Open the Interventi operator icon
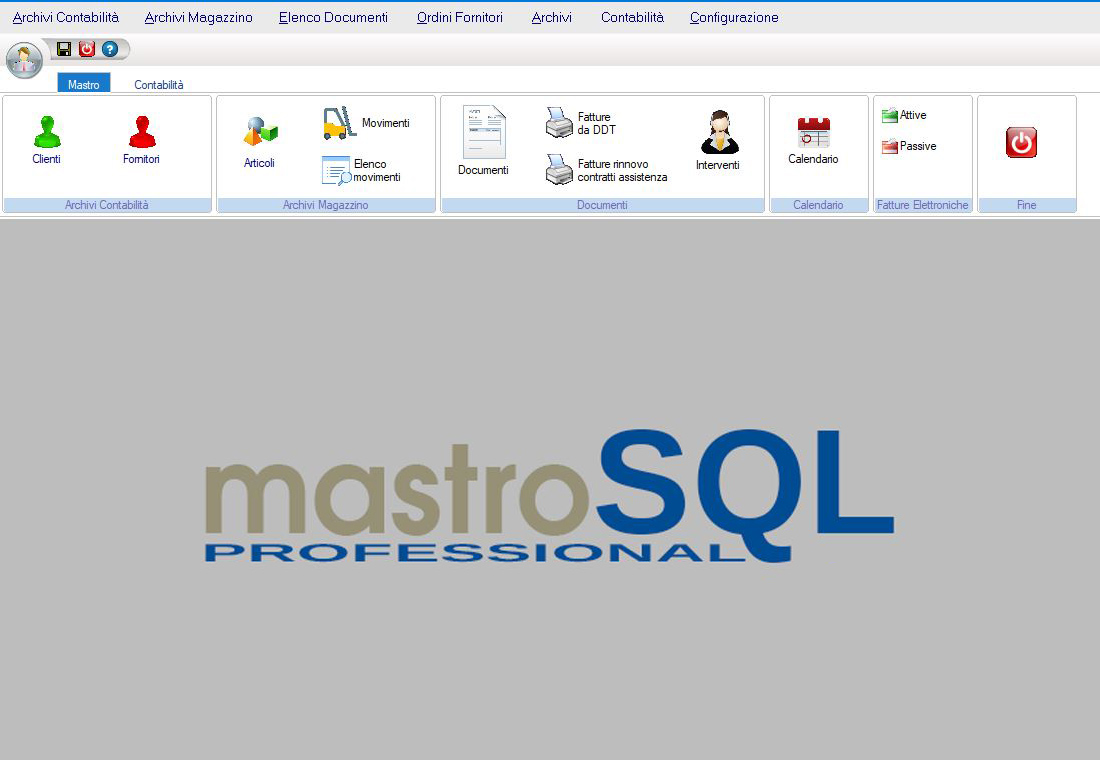The width and height of the screenshot is (1100, 760). (x=719, y=132)
